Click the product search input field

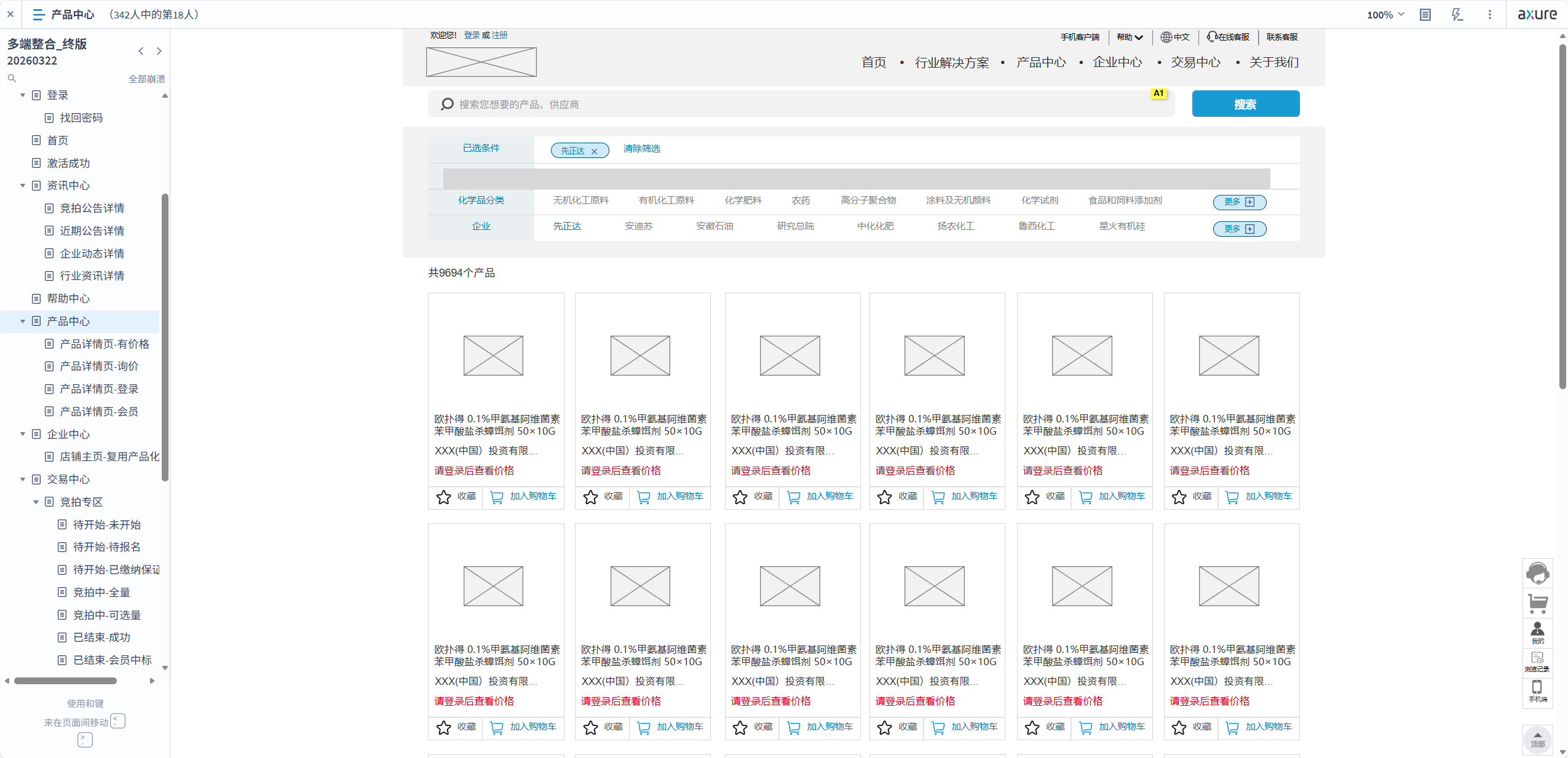tap(799, 105)
